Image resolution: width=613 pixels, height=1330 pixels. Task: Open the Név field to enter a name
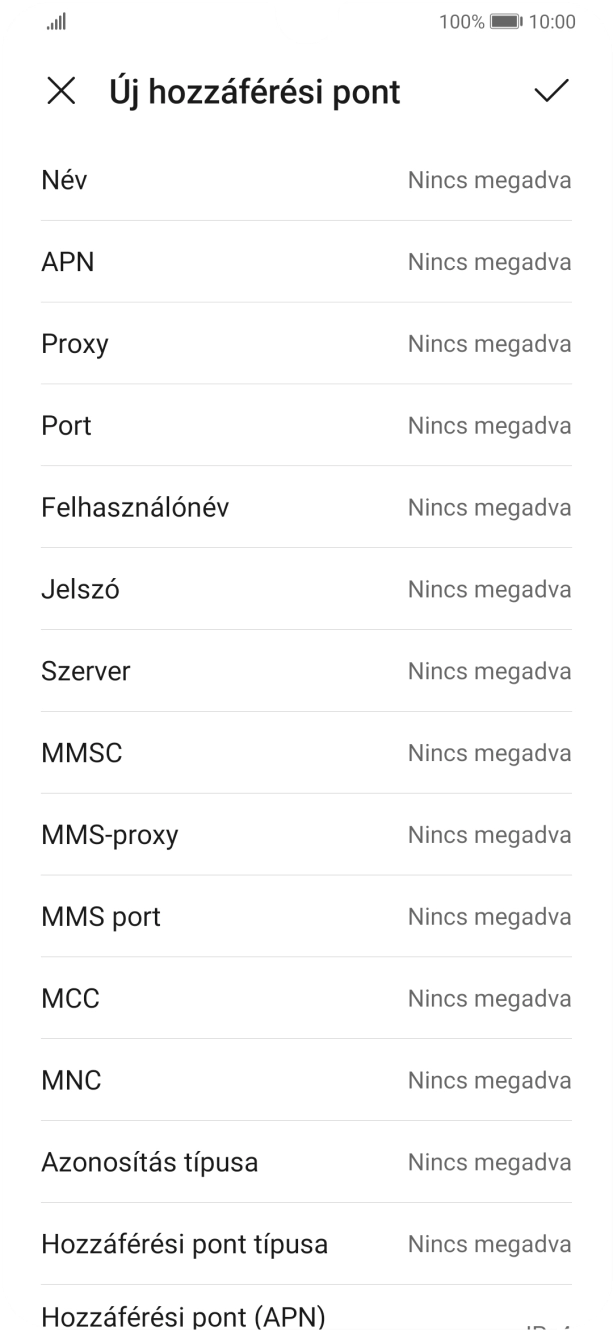[306, 180]
